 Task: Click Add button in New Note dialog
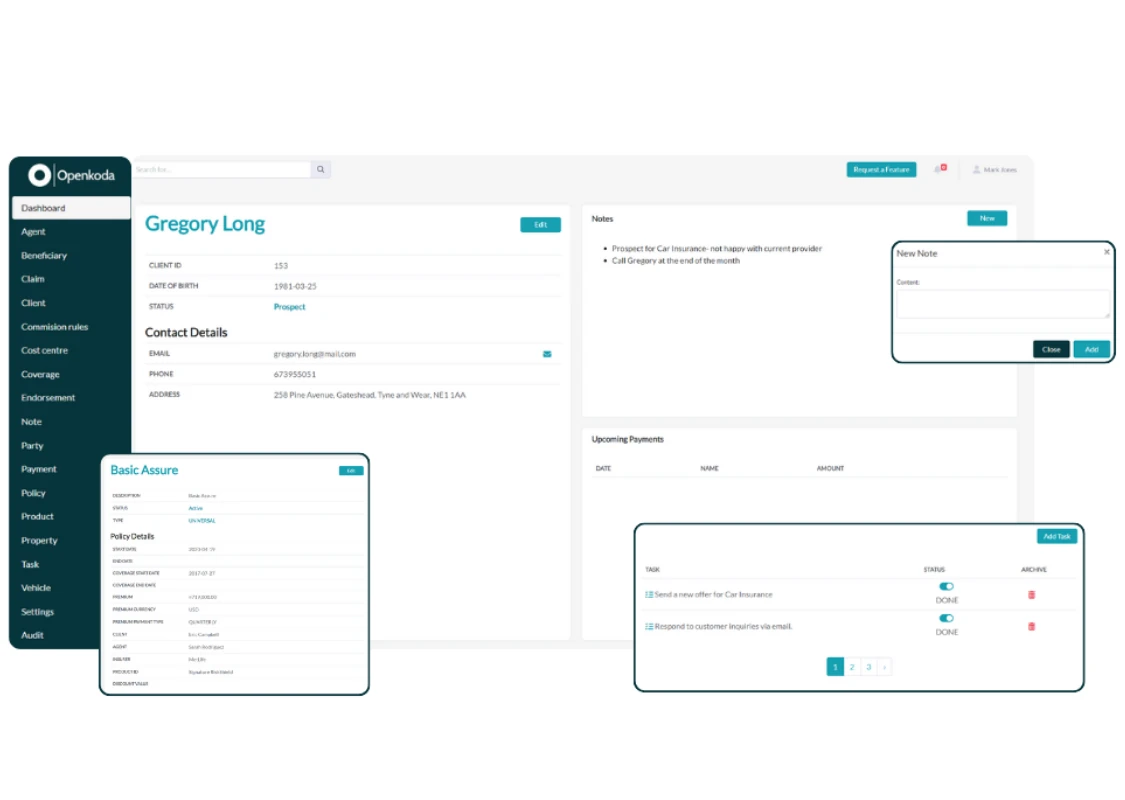coord(1091,349)
